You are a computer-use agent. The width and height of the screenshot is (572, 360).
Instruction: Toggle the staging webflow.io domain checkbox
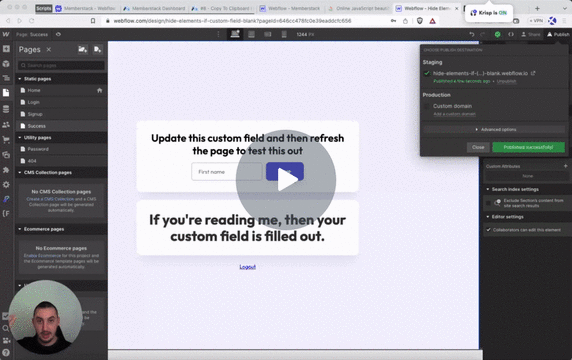(x=426, y=73)
